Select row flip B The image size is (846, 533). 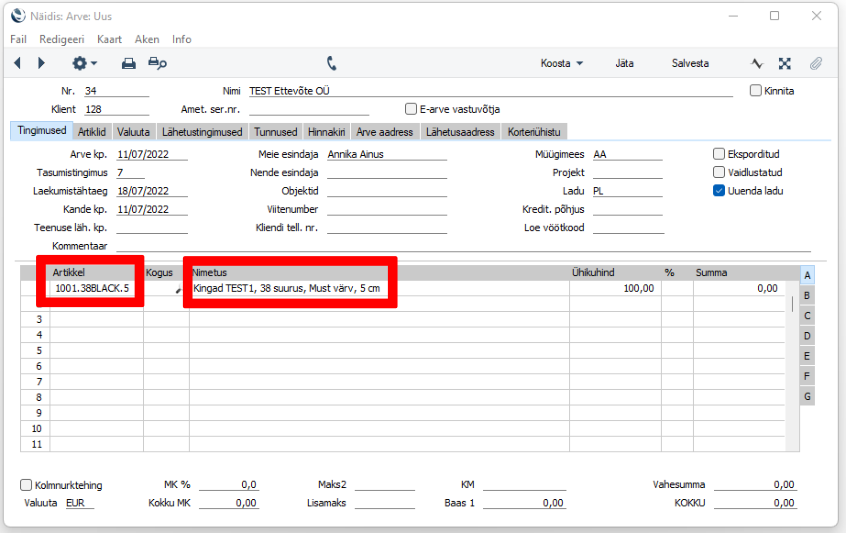[807, 296]
